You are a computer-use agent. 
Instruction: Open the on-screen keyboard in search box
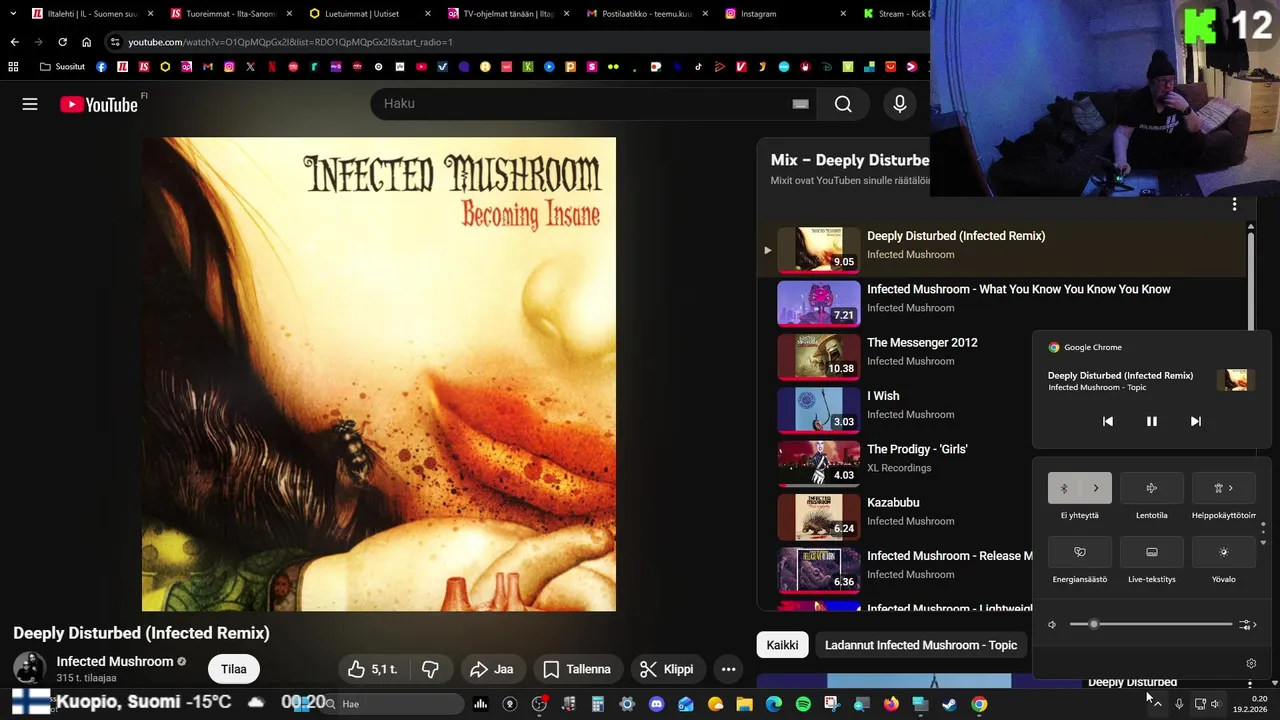pyautogui.click(x=800, y=104)
